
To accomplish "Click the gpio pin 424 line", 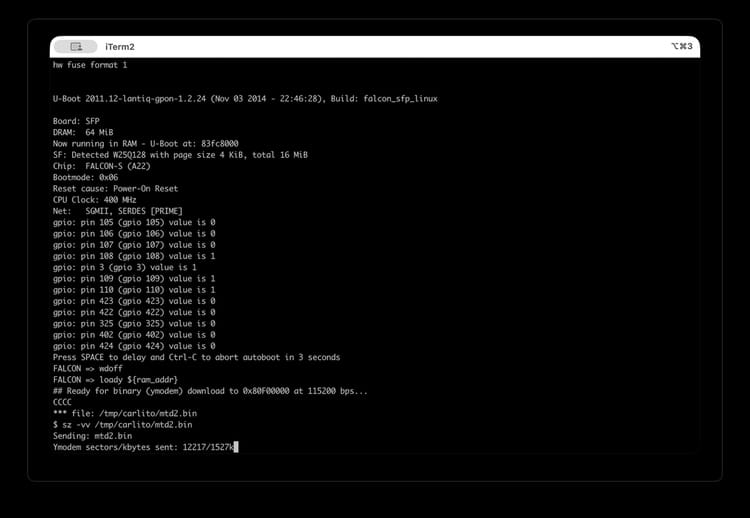I will (134, 346).
